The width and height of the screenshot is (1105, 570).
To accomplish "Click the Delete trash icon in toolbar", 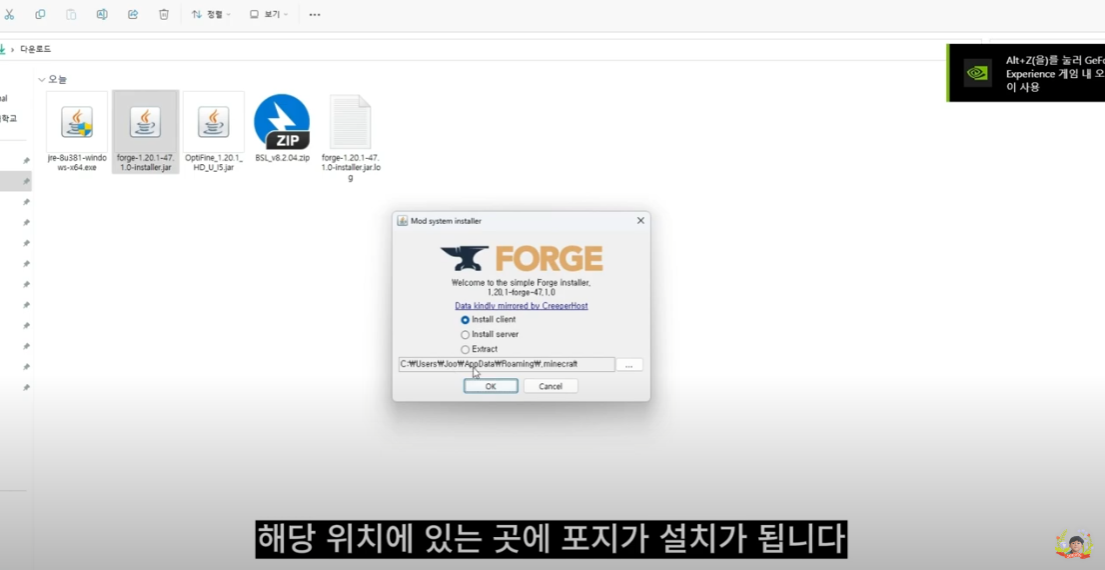I will [163, 14].
